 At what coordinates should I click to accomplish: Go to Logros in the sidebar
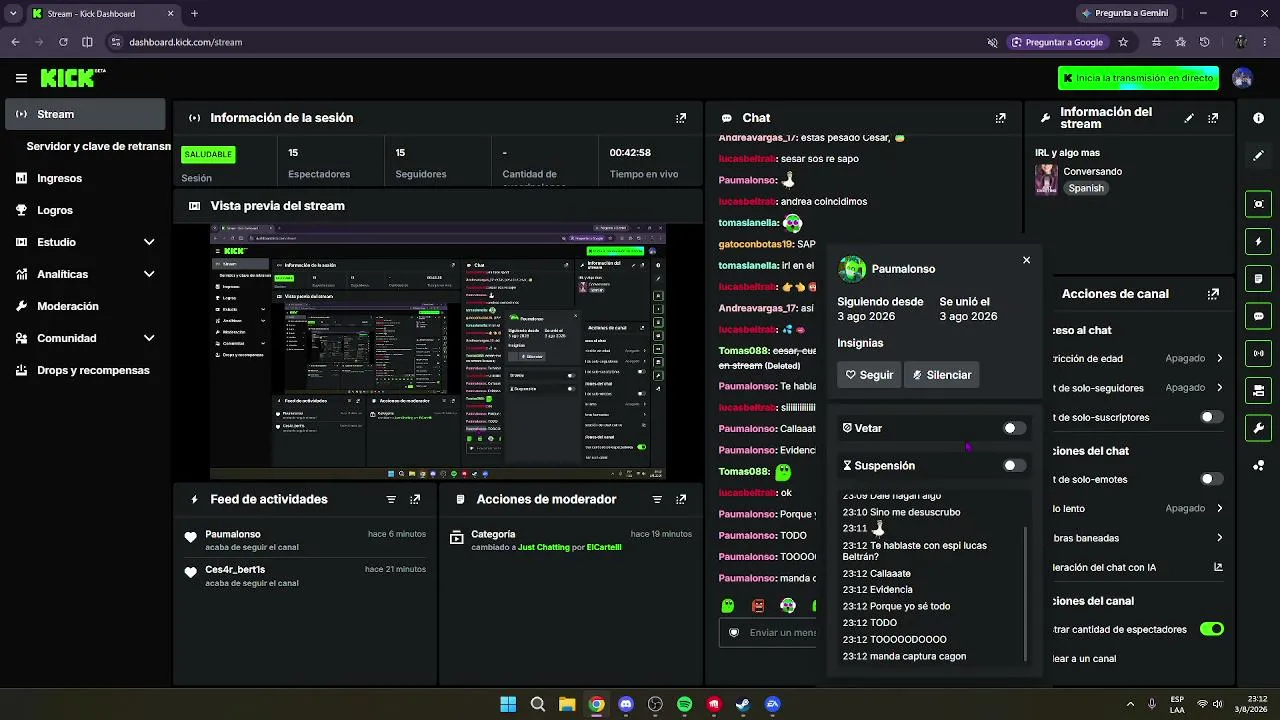(x=85, y=210)
